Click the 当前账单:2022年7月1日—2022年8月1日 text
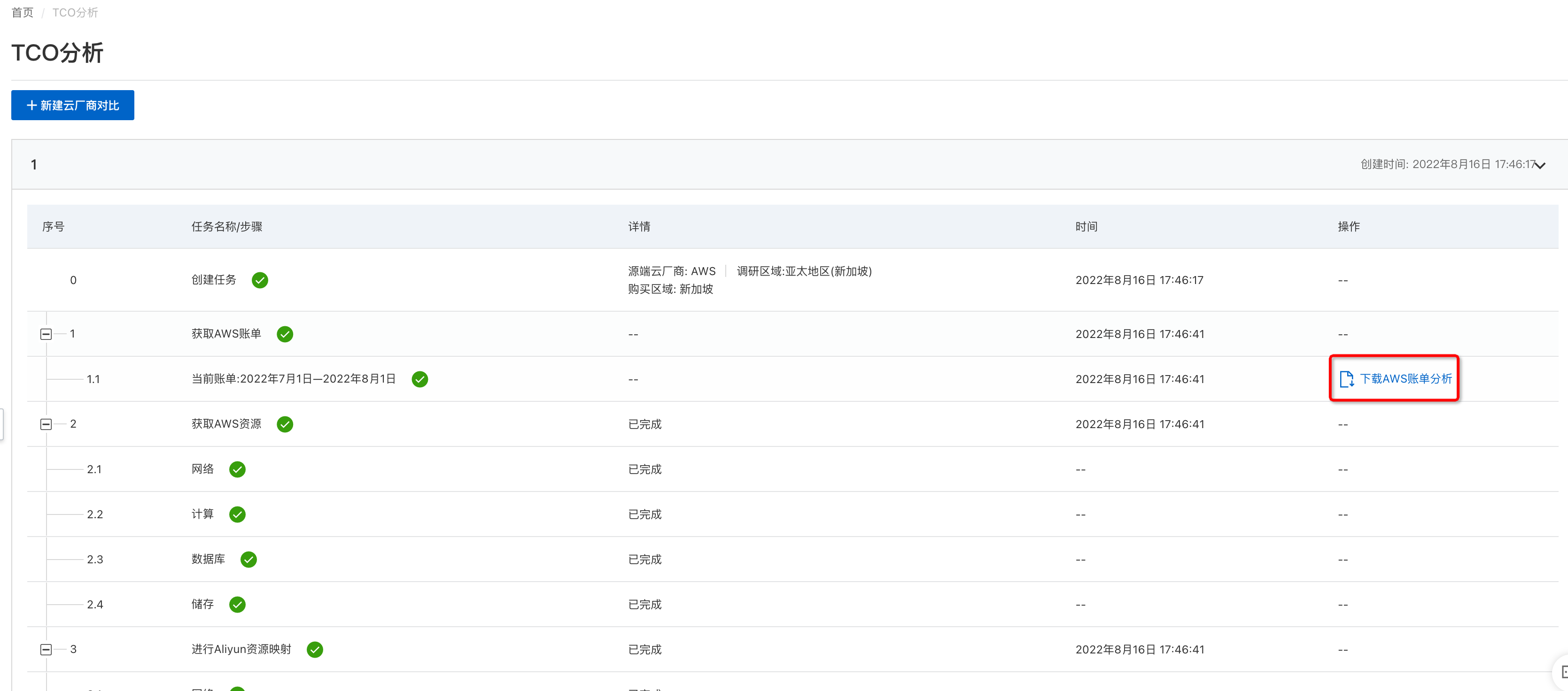Image resolution: width=1568 pixels, height=691 pixels. click(294, 379)
